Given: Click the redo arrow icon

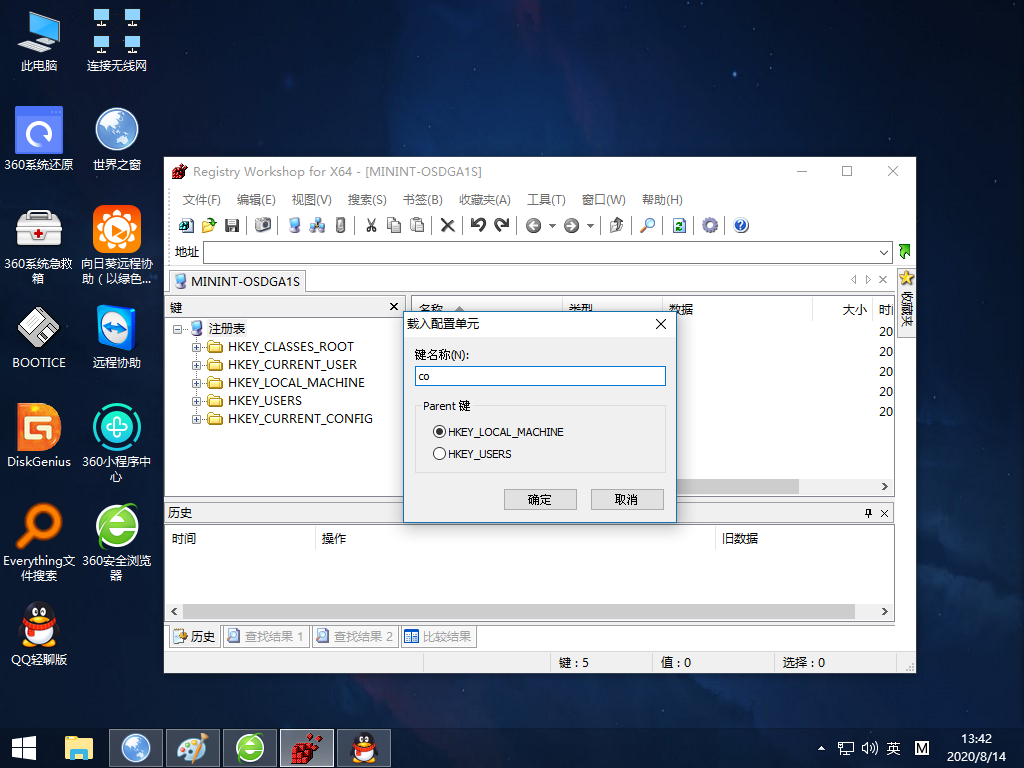Looking at the screenshot, I should pos(501,225).
